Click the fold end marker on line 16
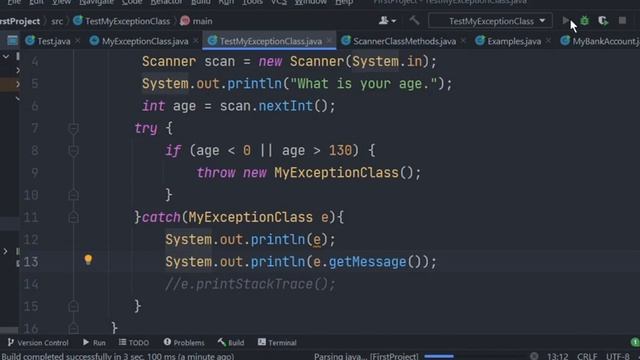Image resolution: width=640 pixels, height=360 pixels. tap(73, 328)
